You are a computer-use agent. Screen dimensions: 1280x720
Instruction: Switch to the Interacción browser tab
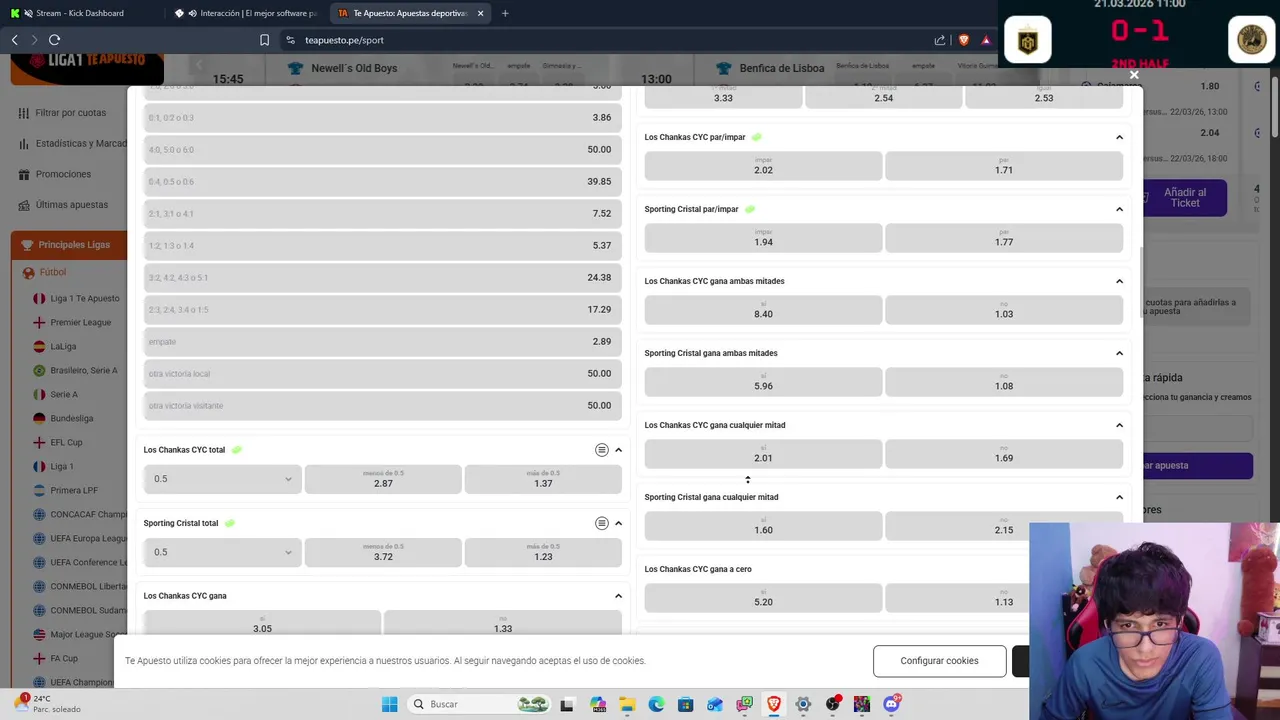click(x=247, y=13)
